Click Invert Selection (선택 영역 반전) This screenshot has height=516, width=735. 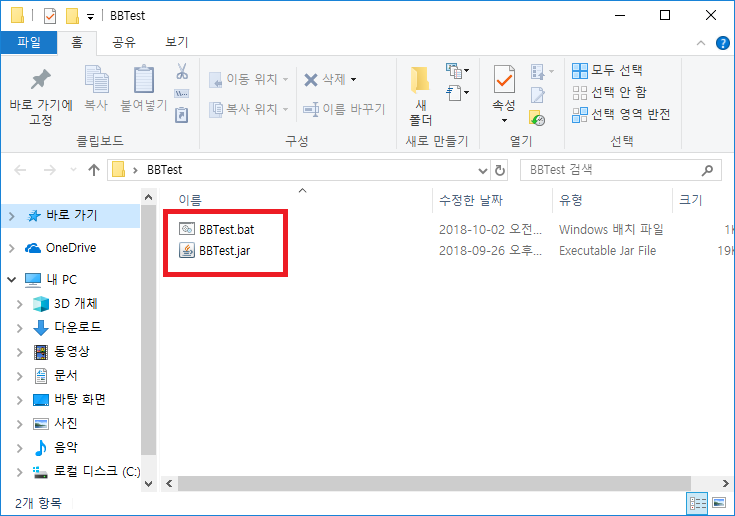620,114
